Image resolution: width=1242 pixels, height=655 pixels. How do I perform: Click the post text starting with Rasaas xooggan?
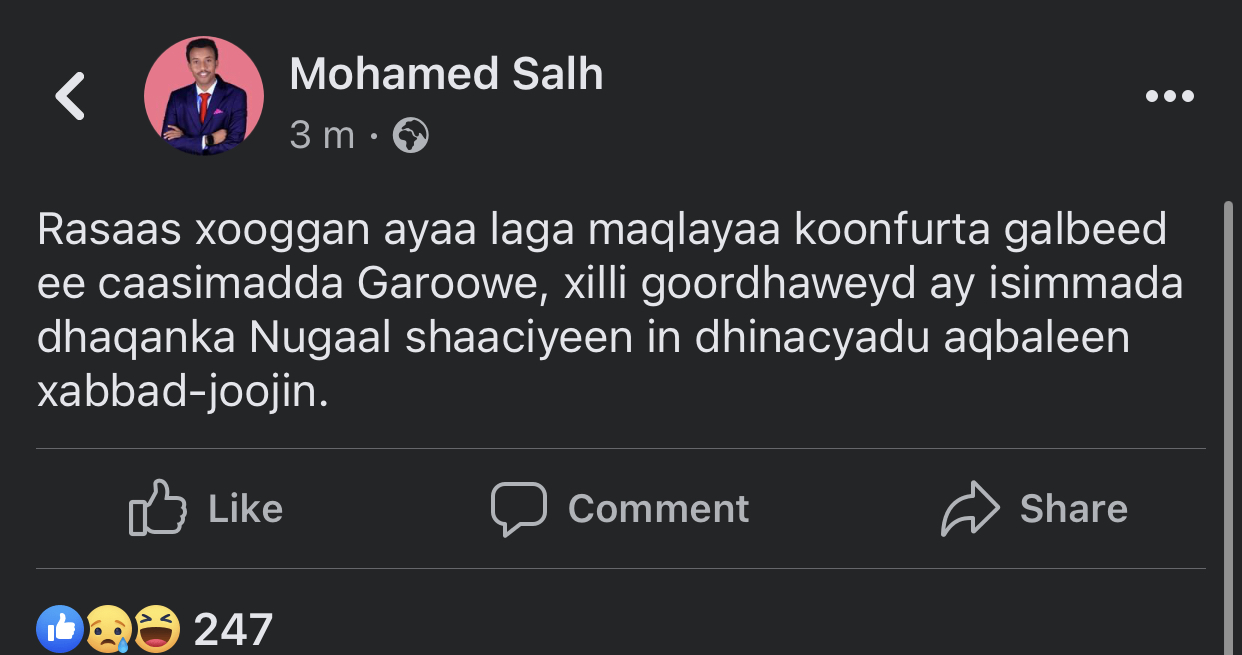[x=610, y=311]
